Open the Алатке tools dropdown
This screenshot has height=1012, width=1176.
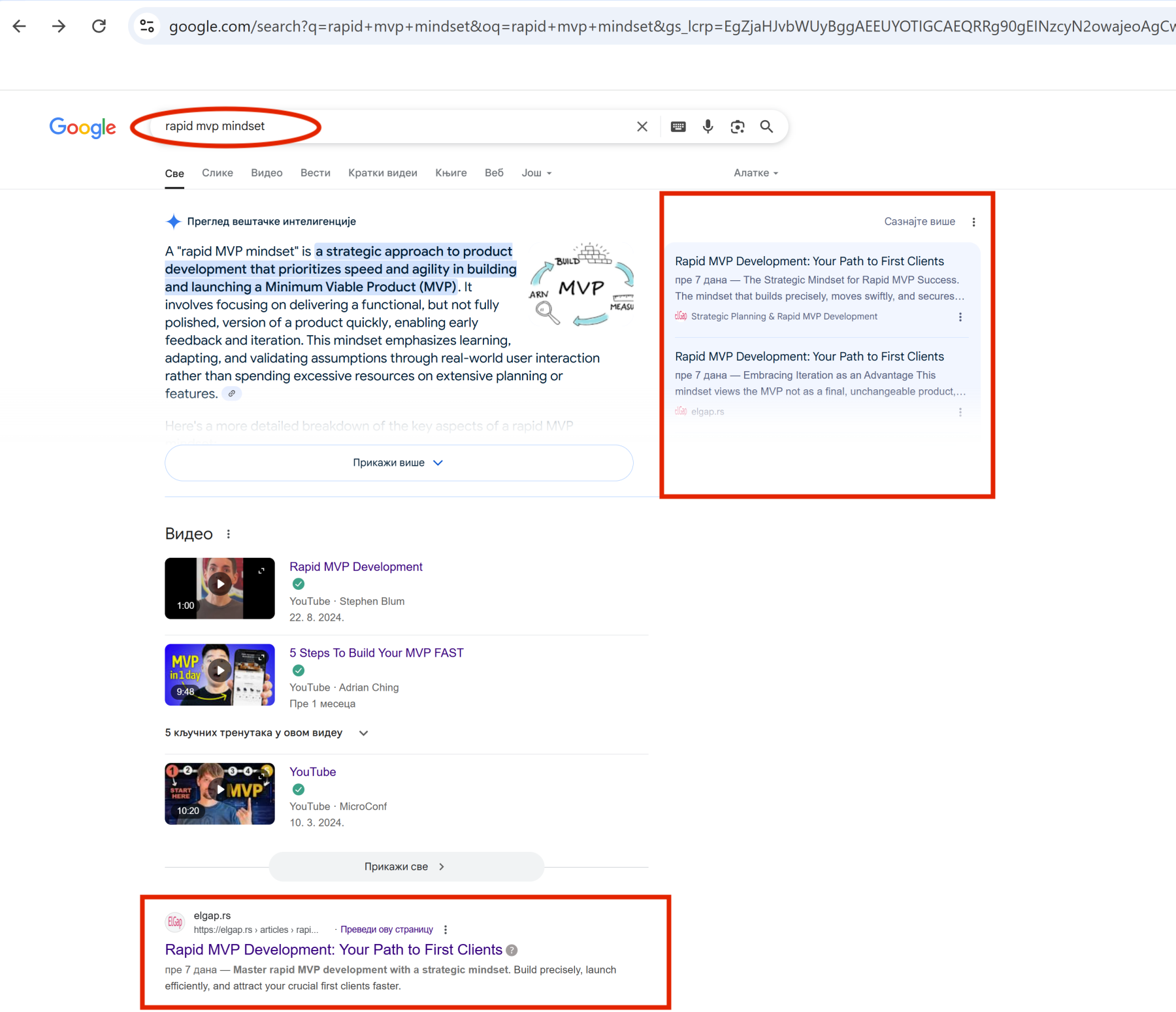pos(755,172)
